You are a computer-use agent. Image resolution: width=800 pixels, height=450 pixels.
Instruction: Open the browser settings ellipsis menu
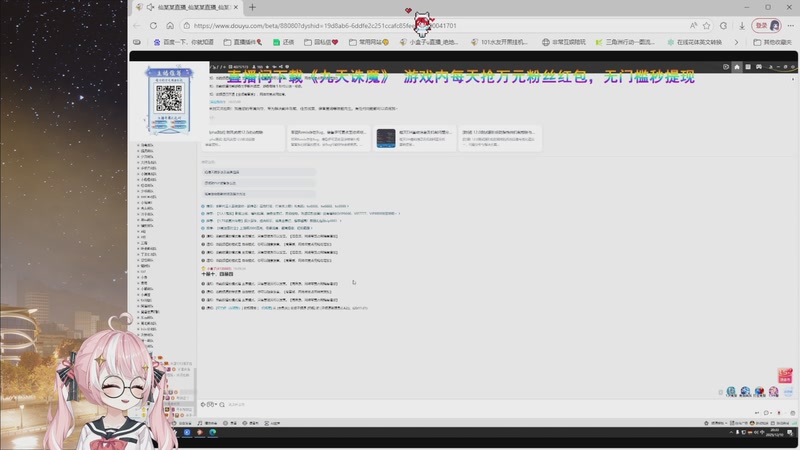pos(790,26)
